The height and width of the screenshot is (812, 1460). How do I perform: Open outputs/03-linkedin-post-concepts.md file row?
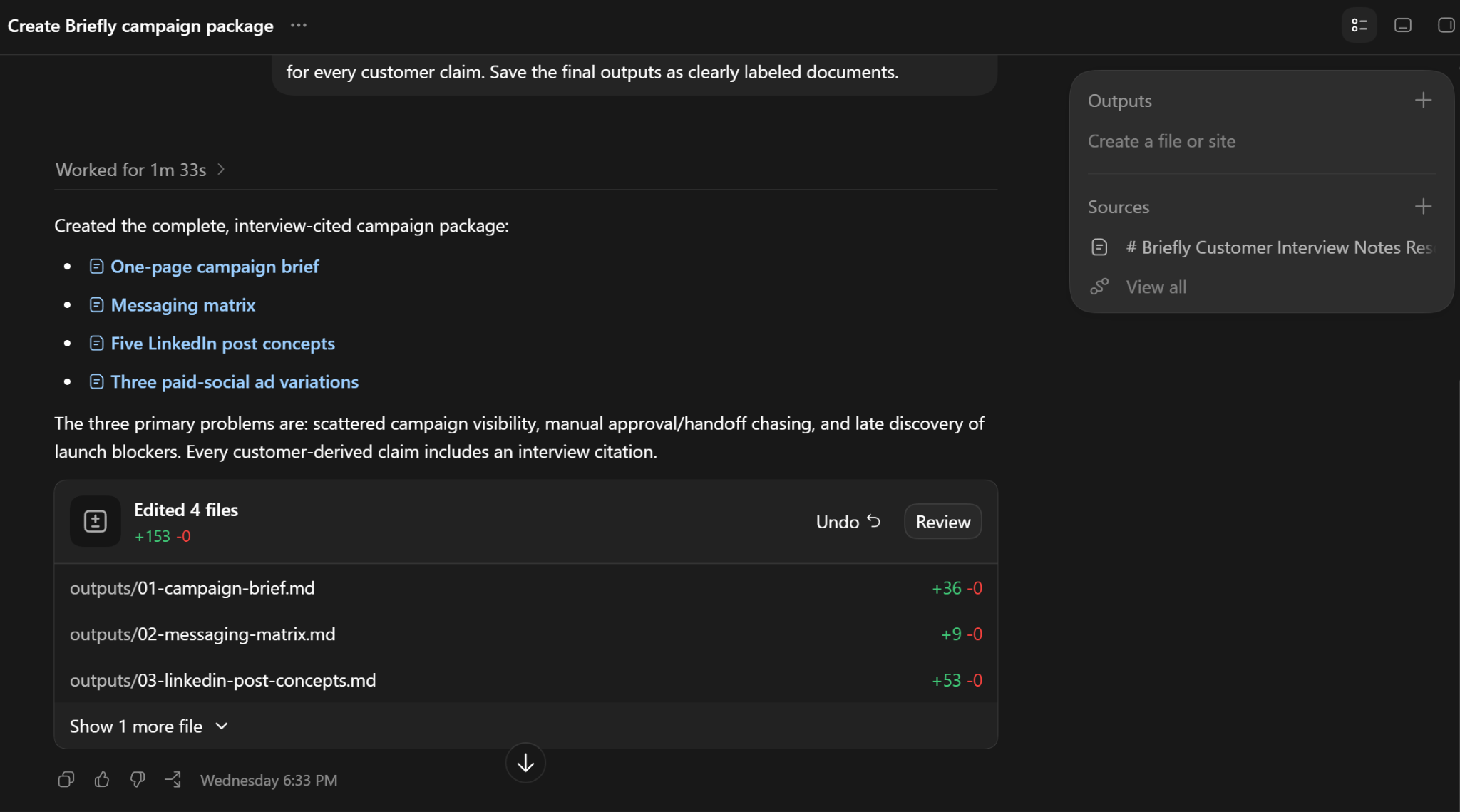pyautogui.click(x=525, y=680)
